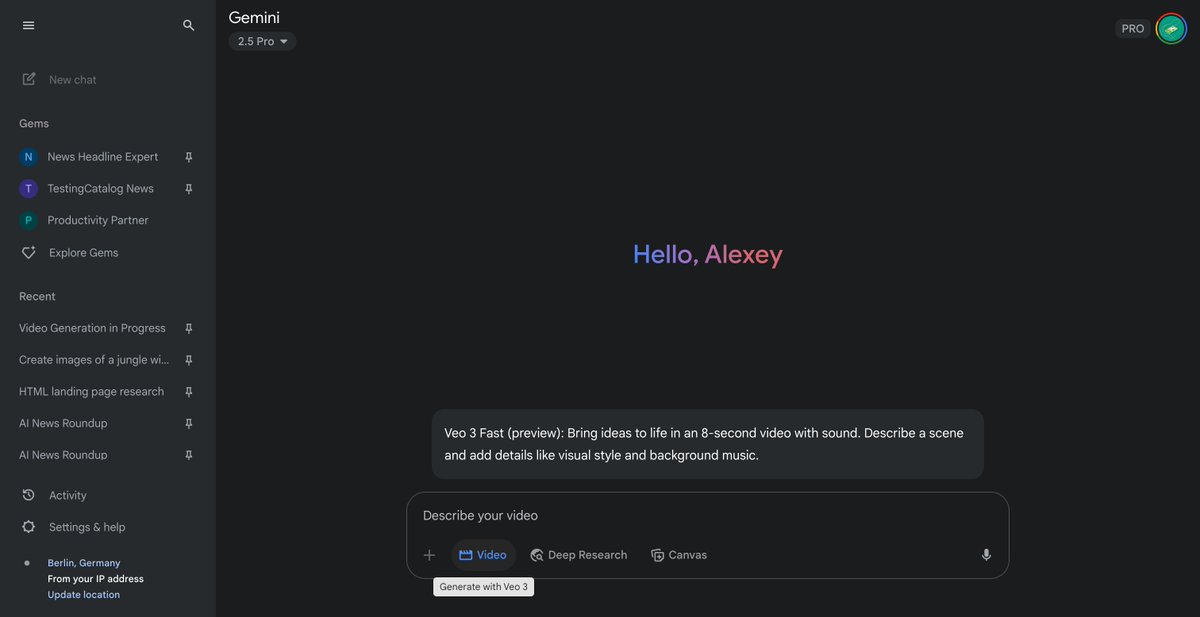
Task: Toggle the Video generation chip
Action: tap(483, 555)
